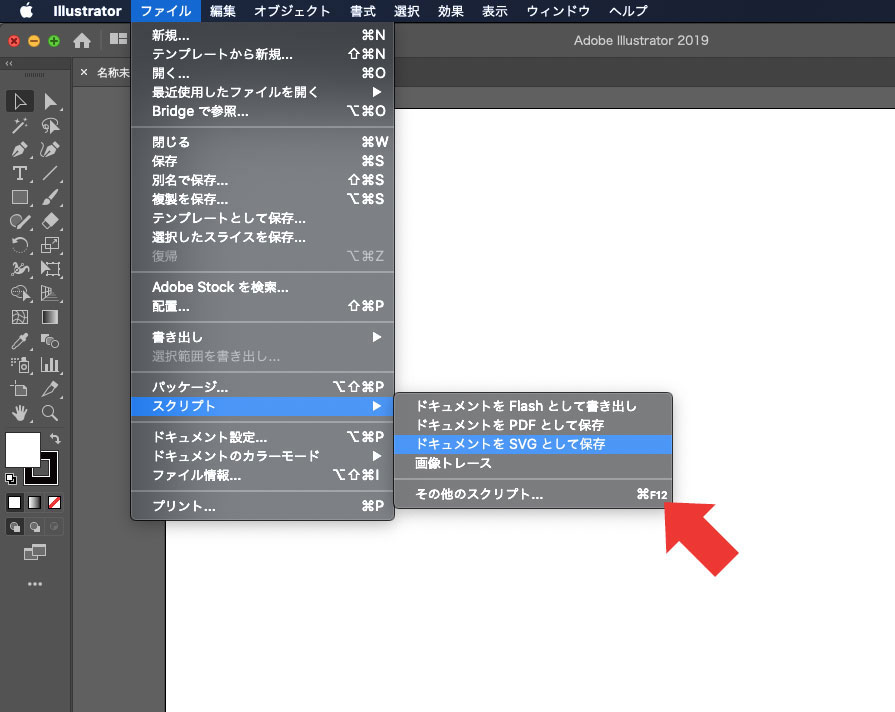Change the screen mode

pos(35,552)
